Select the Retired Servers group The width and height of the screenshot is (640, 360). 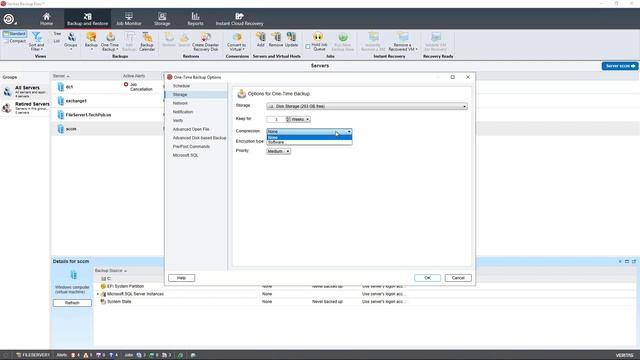(x=25, y=108)
